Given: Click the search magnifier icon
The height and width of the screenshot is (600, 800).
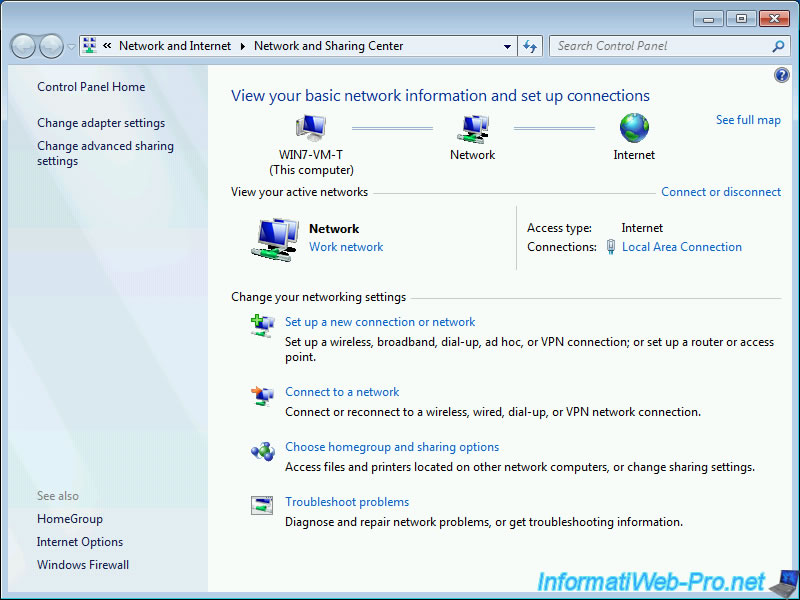Looking at the screenshot, I should (x=778, y=46).
